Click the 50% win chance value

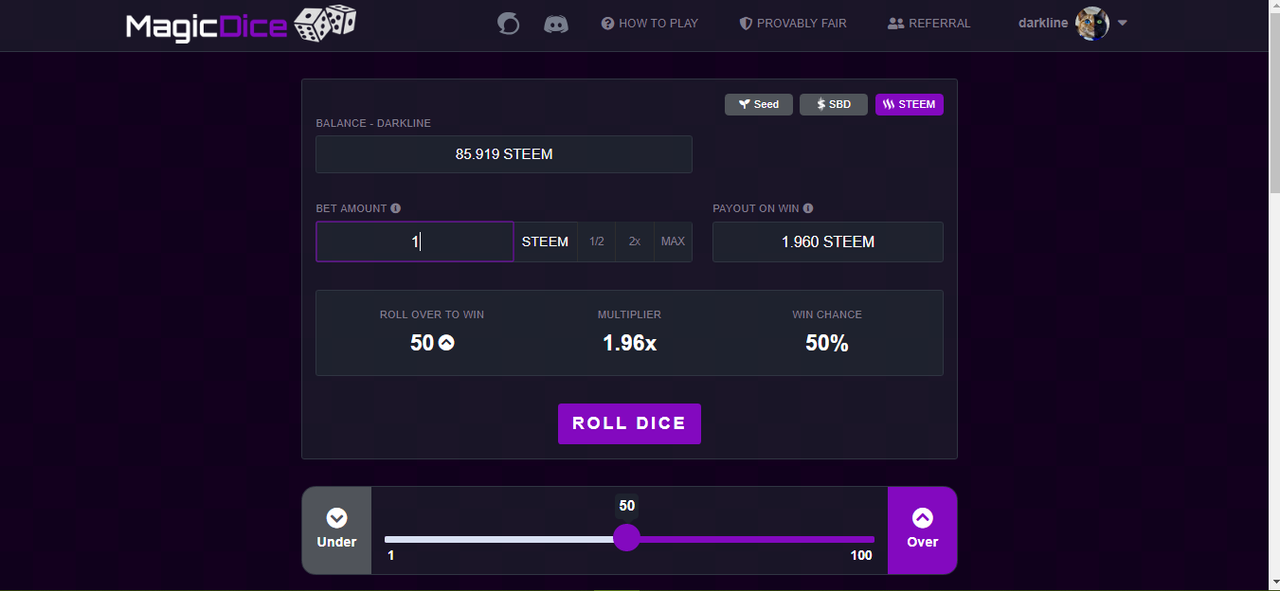[827, 343]
